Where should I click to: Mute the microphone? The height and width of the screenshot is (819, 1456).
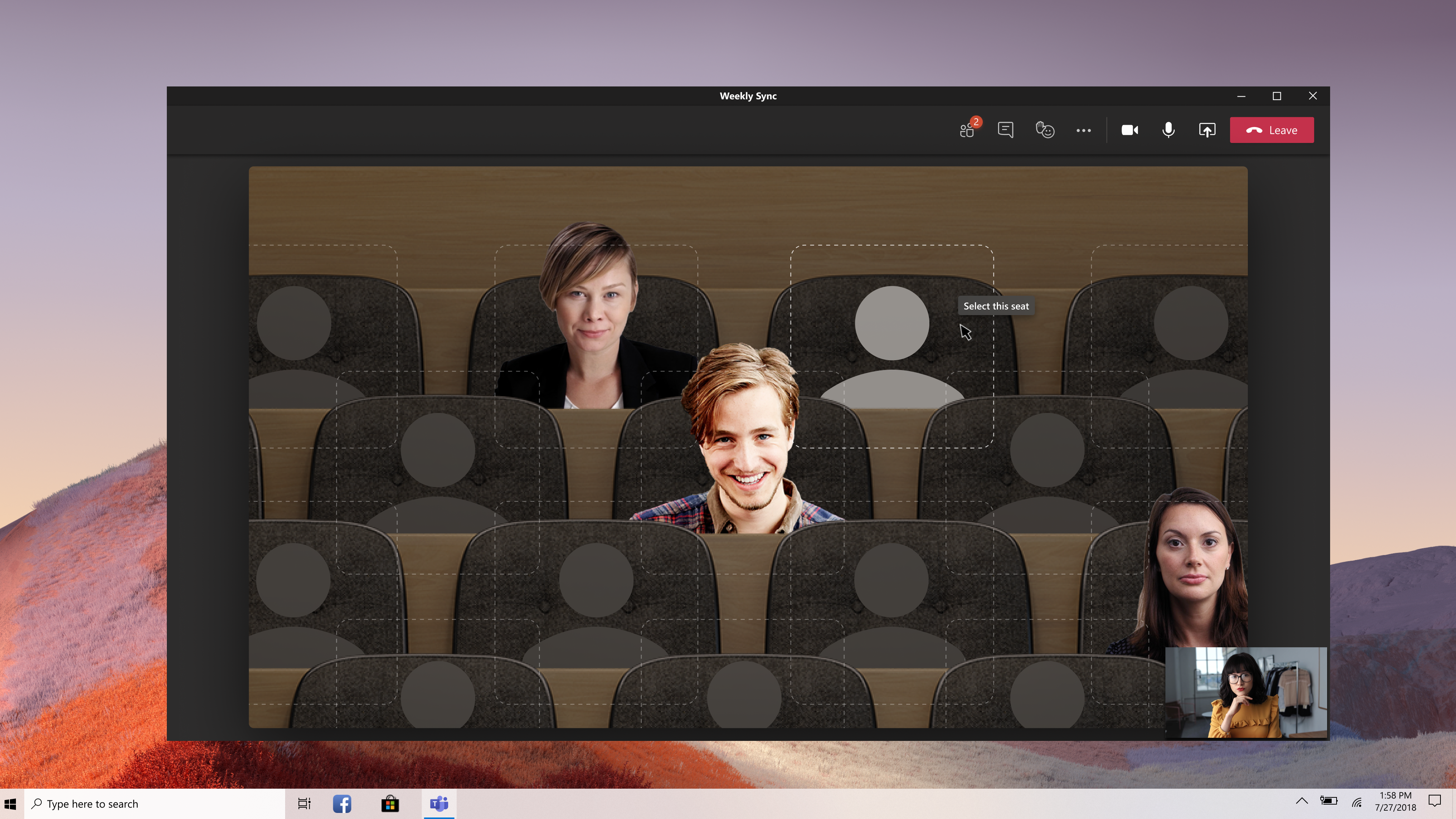pyautogui.click(x=1168, y=130)
